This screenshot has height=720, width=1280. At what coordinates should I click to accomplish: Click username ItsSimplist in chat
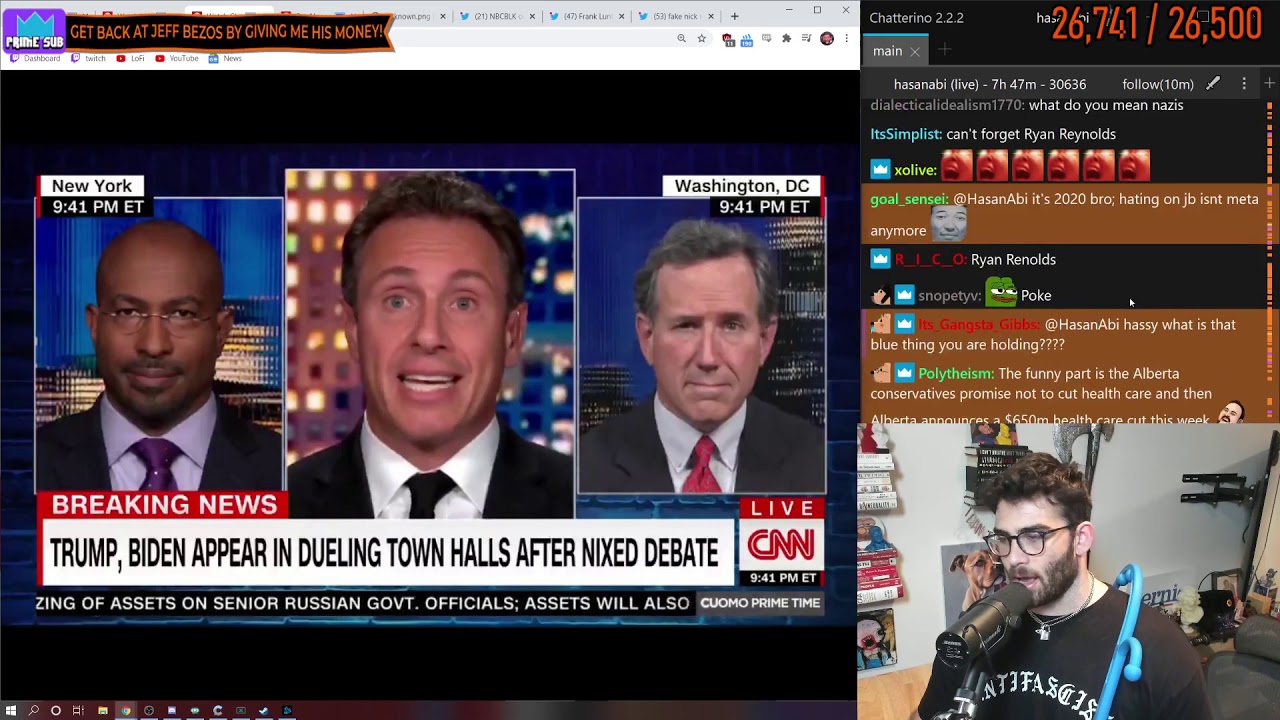906,134
